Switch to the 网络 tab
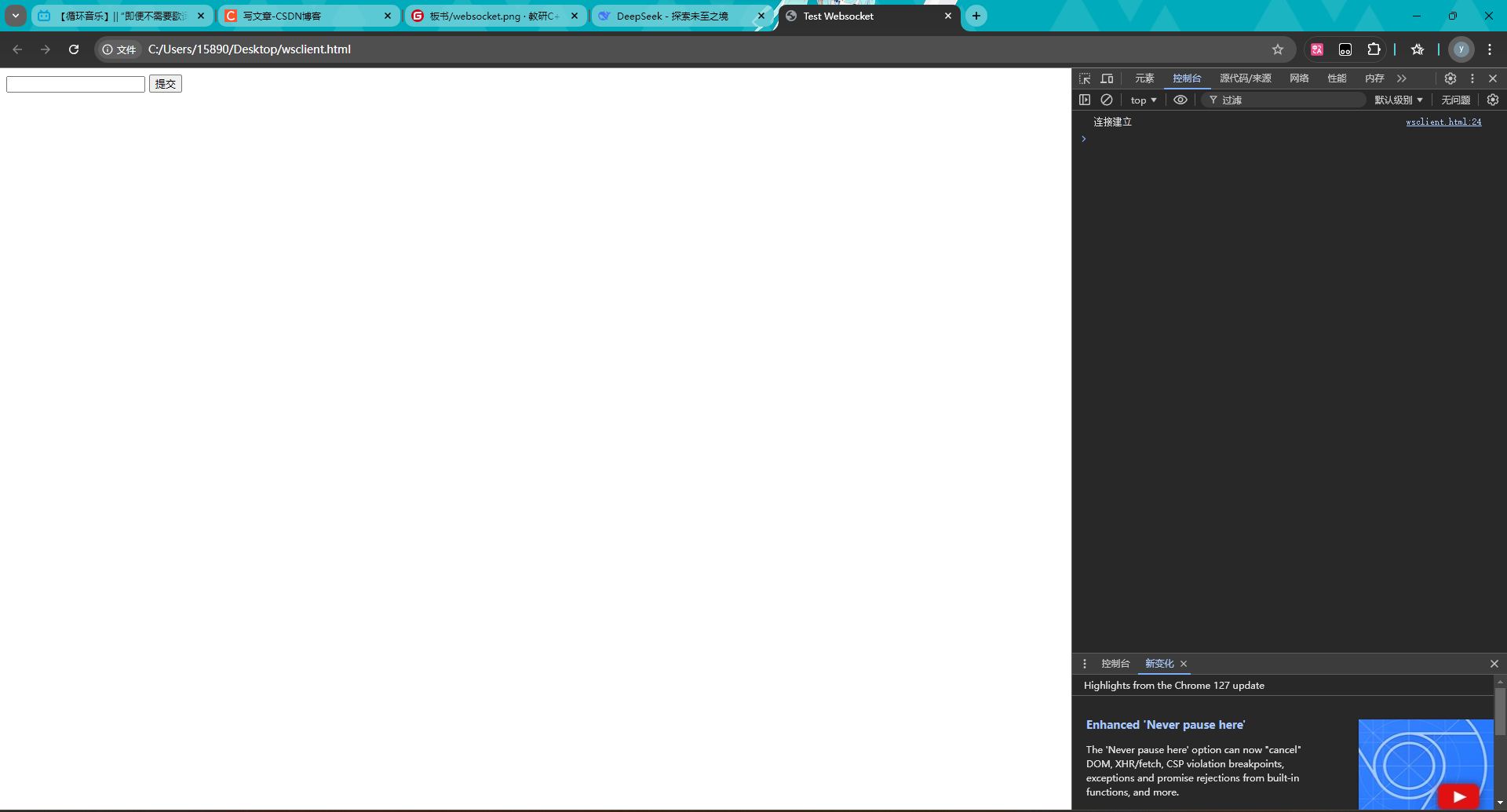 [x=1299, y=78]
